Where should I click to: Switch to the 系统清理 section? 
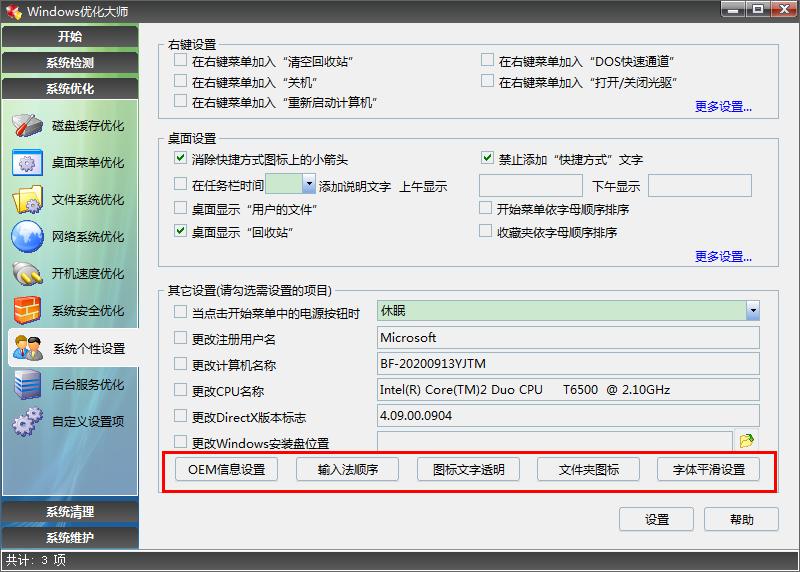point(70,512)
